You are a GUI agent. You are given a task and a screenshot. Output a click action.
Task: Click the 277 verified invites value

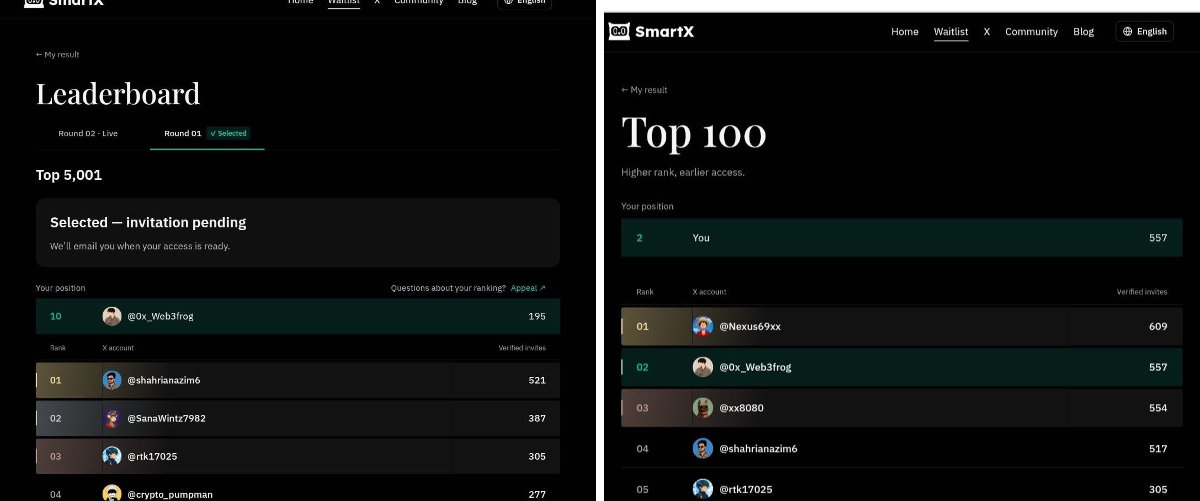pos(537,494)
